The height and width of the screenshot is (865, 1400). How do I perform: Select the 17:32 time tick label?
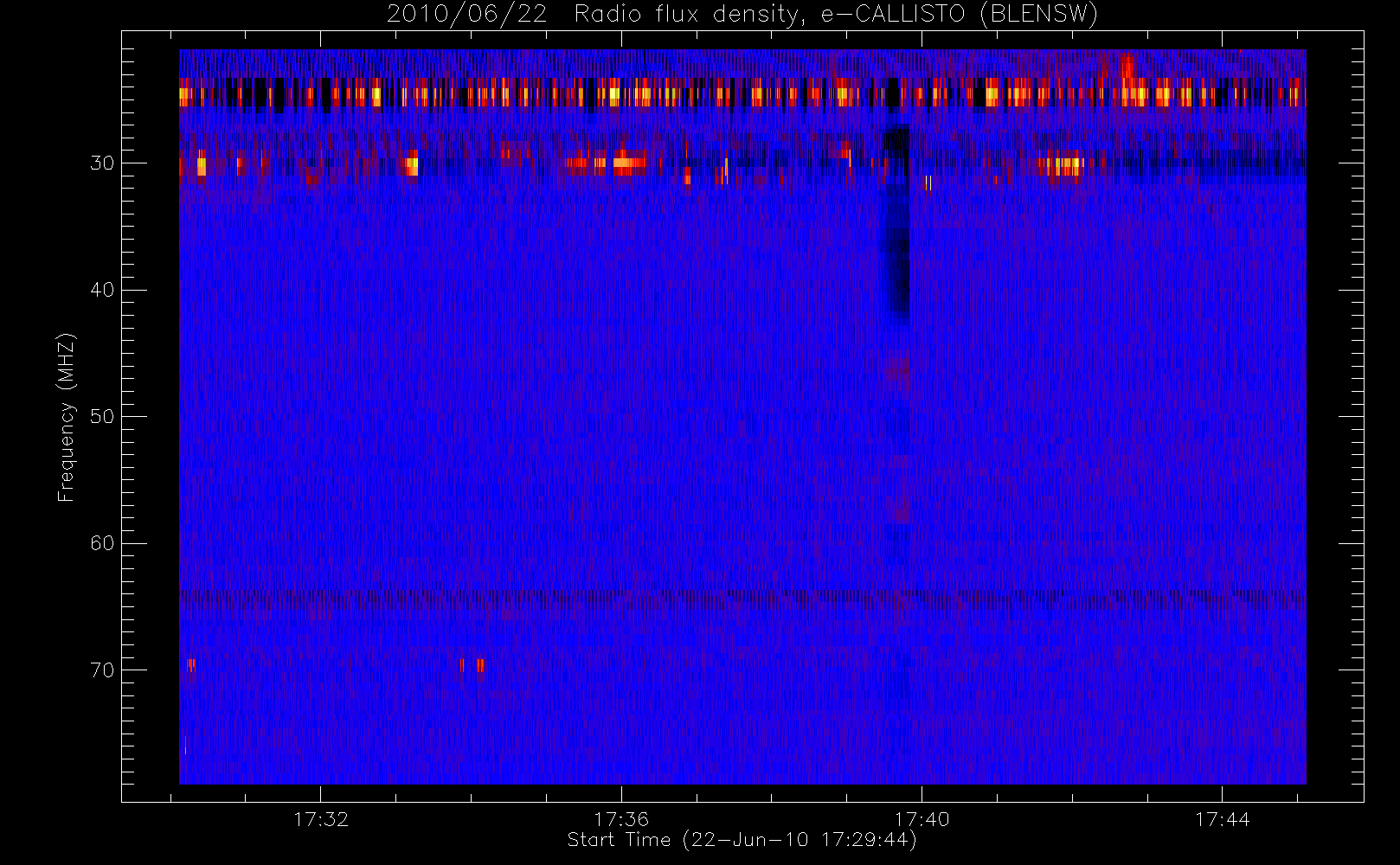(321, 819)
